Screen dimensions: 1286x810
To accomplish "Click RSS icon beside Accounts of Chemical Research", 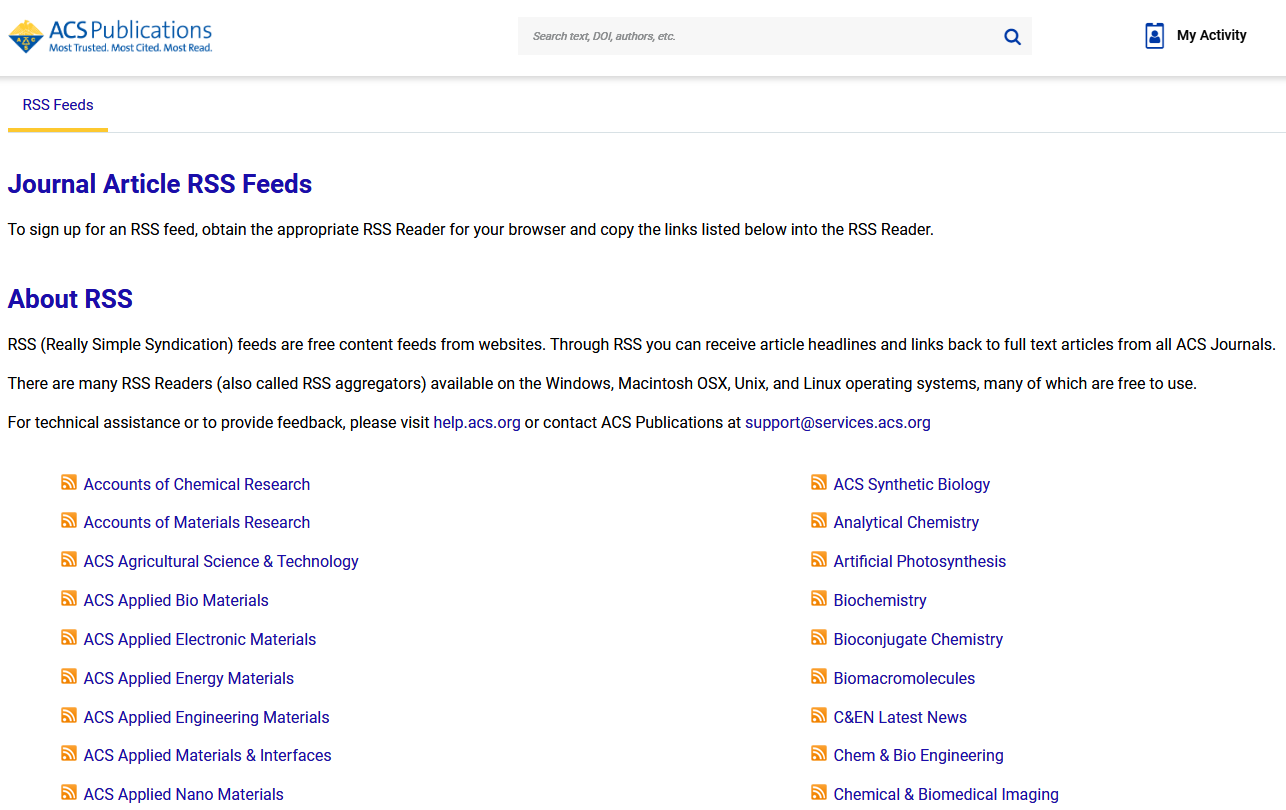I will click(69, 483).
